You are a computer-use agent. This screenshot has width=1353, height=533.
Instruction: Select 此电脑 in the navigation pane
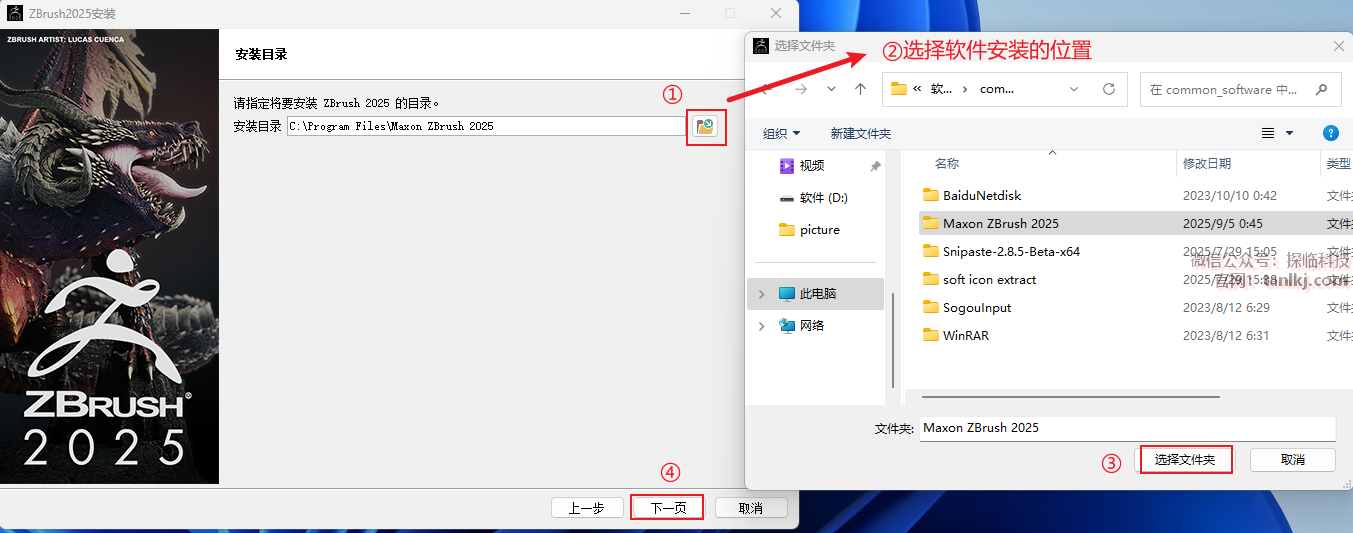[x=817, y=294]
